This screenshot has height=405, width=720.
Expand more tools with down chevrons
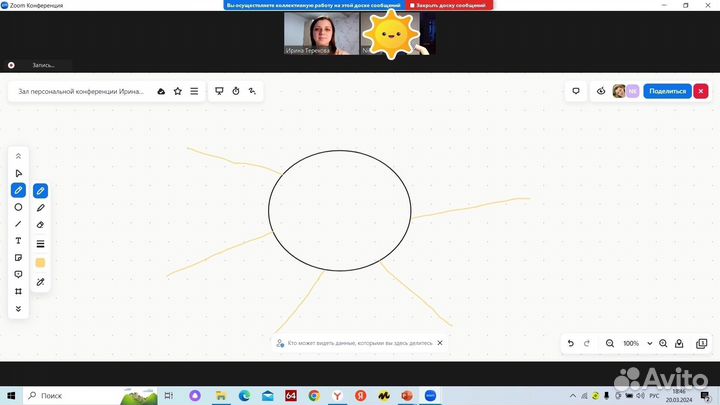click(x=18, y=308)
